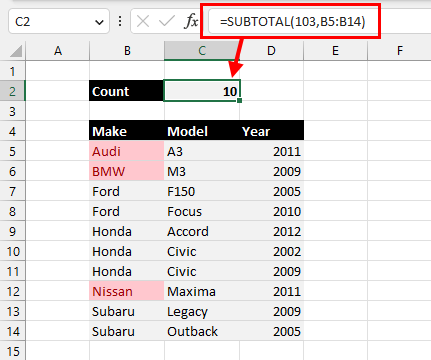Select the Legacy model cell
The image size is (431, 360).
pos(202,311)
